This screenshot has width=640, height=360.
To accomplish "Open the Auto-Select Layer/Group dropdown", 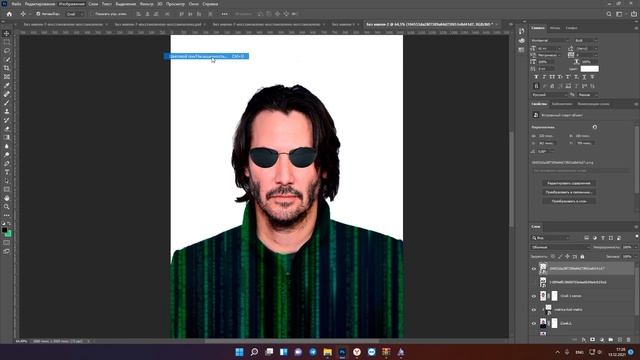I will [x=74, y=14].
